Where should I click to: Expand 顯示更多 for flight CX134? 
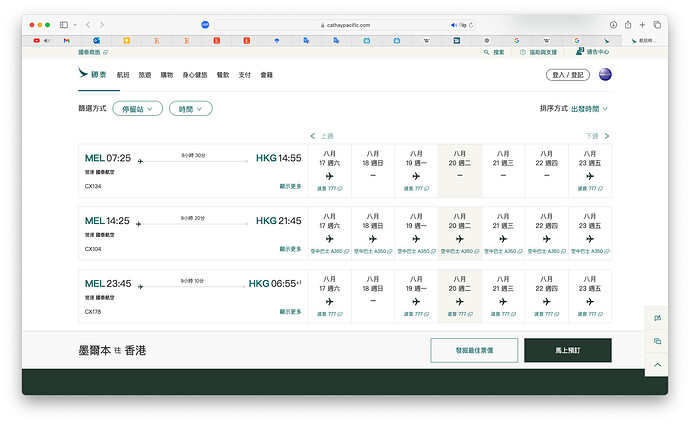290,186
